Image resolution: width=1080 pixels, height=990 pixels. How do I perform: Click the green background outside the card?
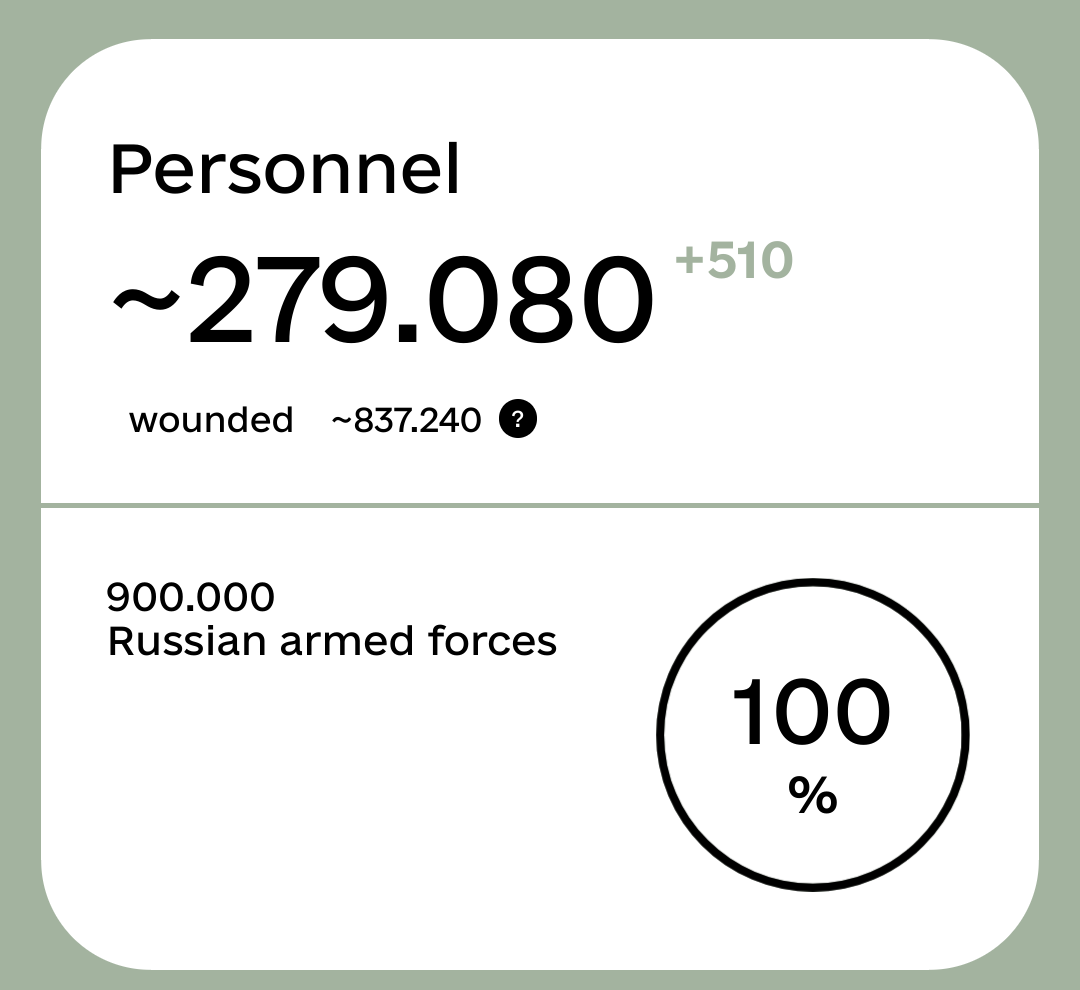[x=540, y=18]
